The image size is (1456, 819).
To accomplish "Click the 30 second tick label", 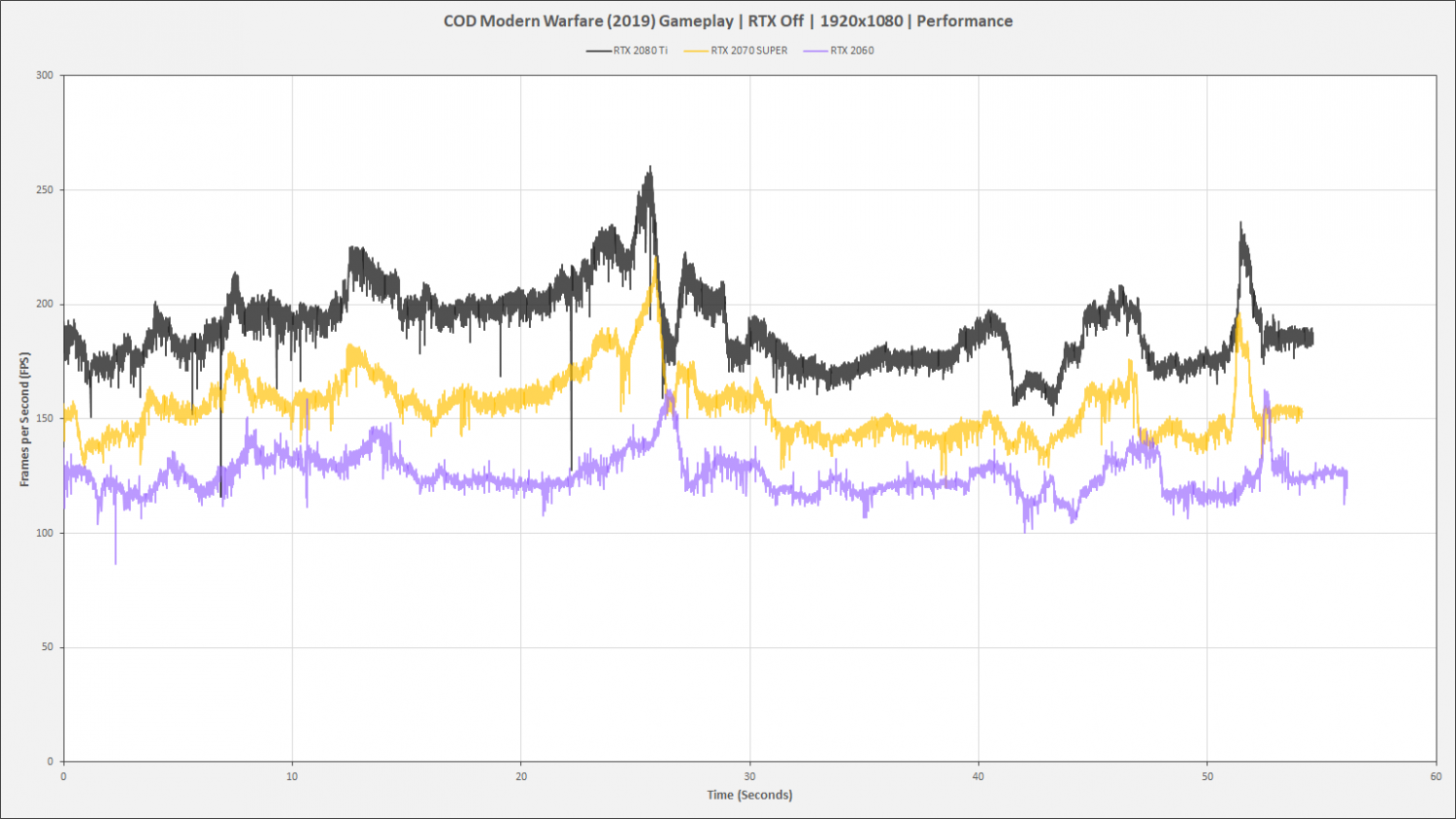I will pos(749,776).
